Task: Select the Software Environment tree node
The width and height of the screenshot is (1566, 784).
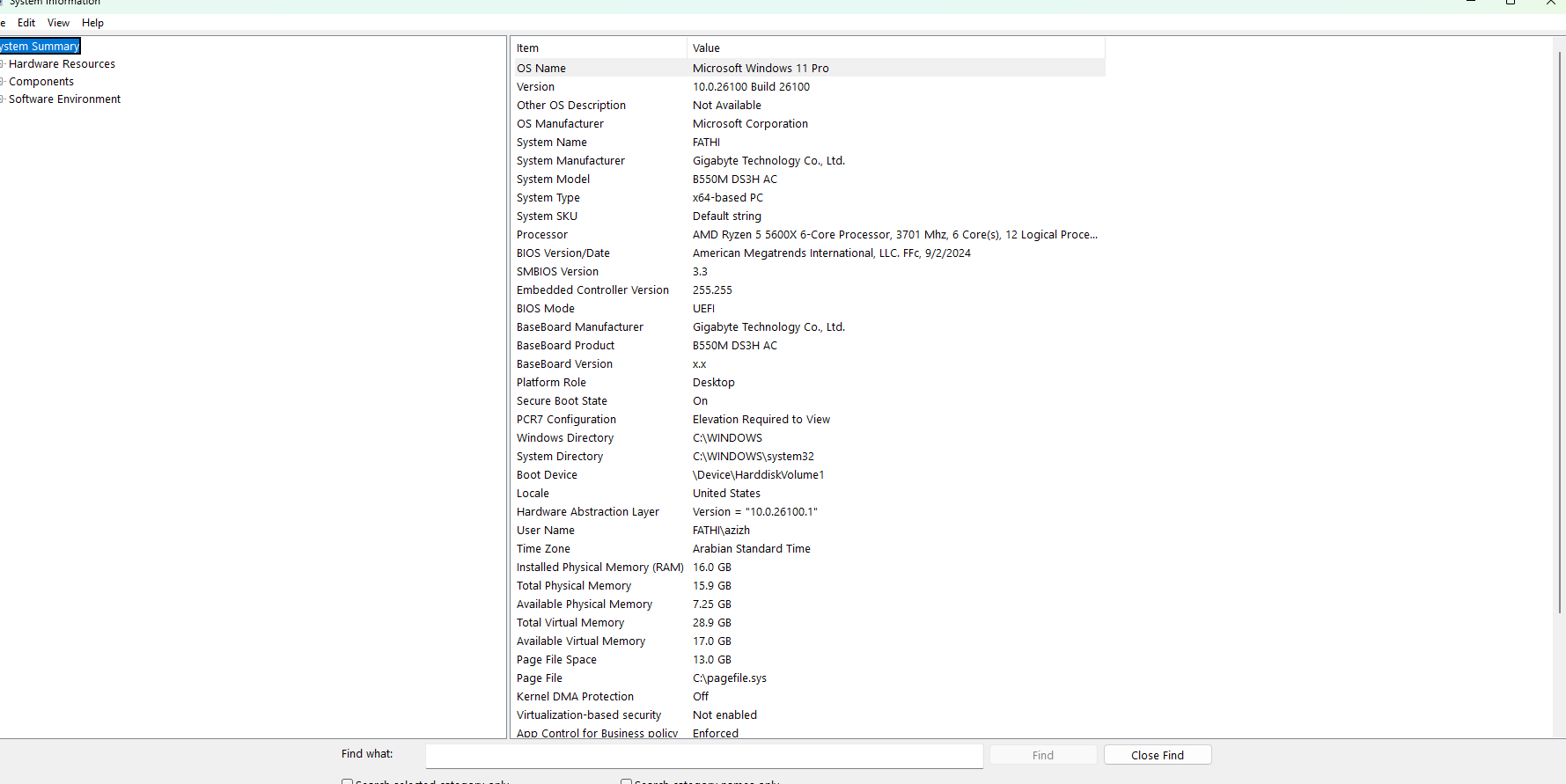Action: point(64,99)
